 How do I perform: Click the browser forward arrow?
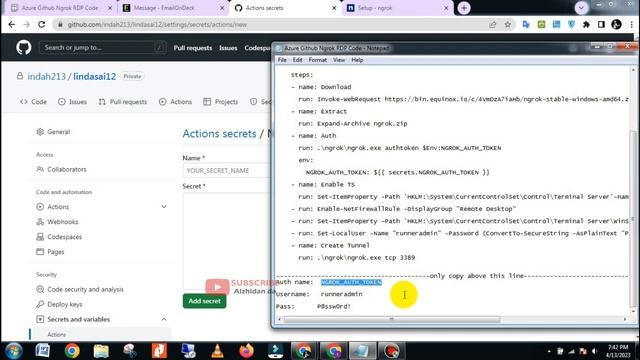click(27, 24)
